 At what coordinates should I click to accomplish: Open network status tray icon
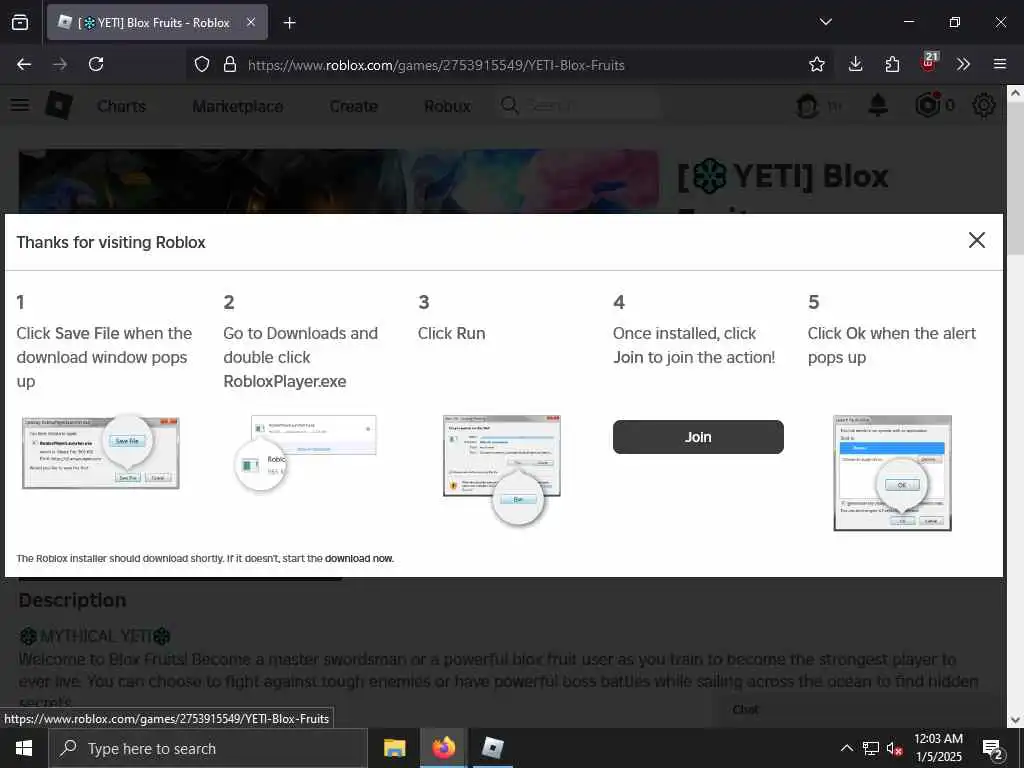pos(871,748)
